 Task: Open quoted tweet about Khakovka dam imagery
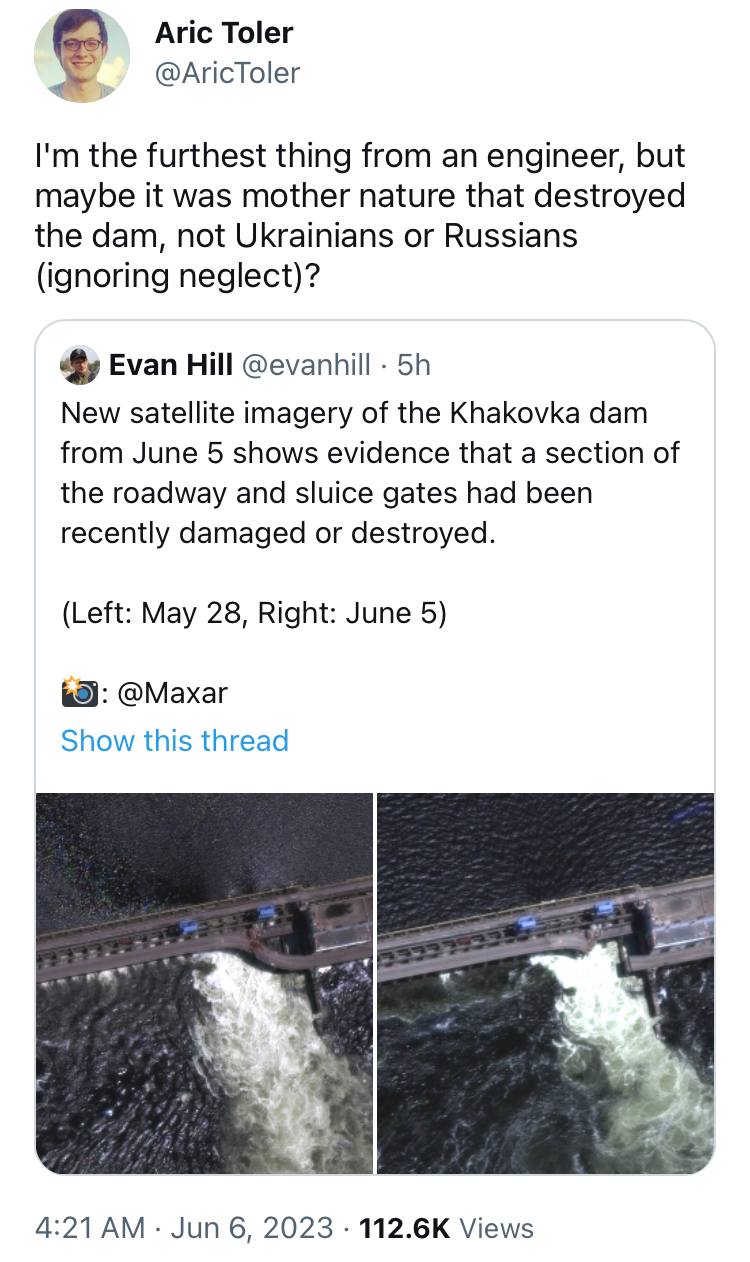point(369,472)
